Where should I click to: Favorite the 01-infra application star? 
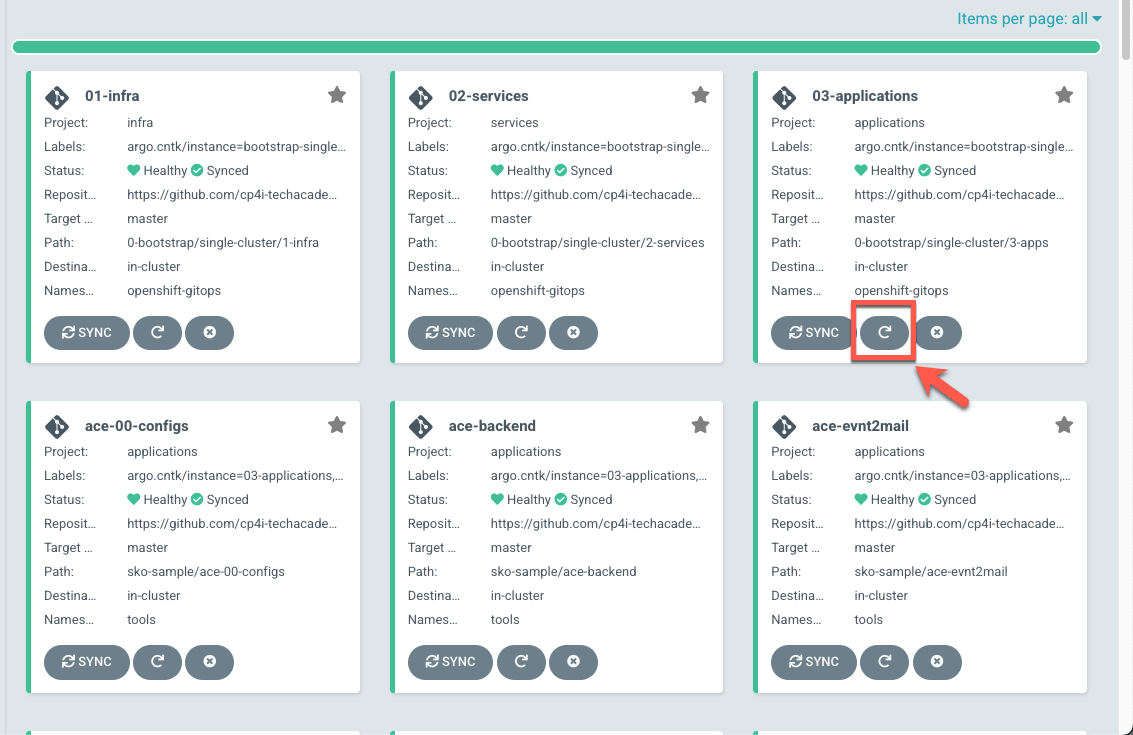pos(337,95)
